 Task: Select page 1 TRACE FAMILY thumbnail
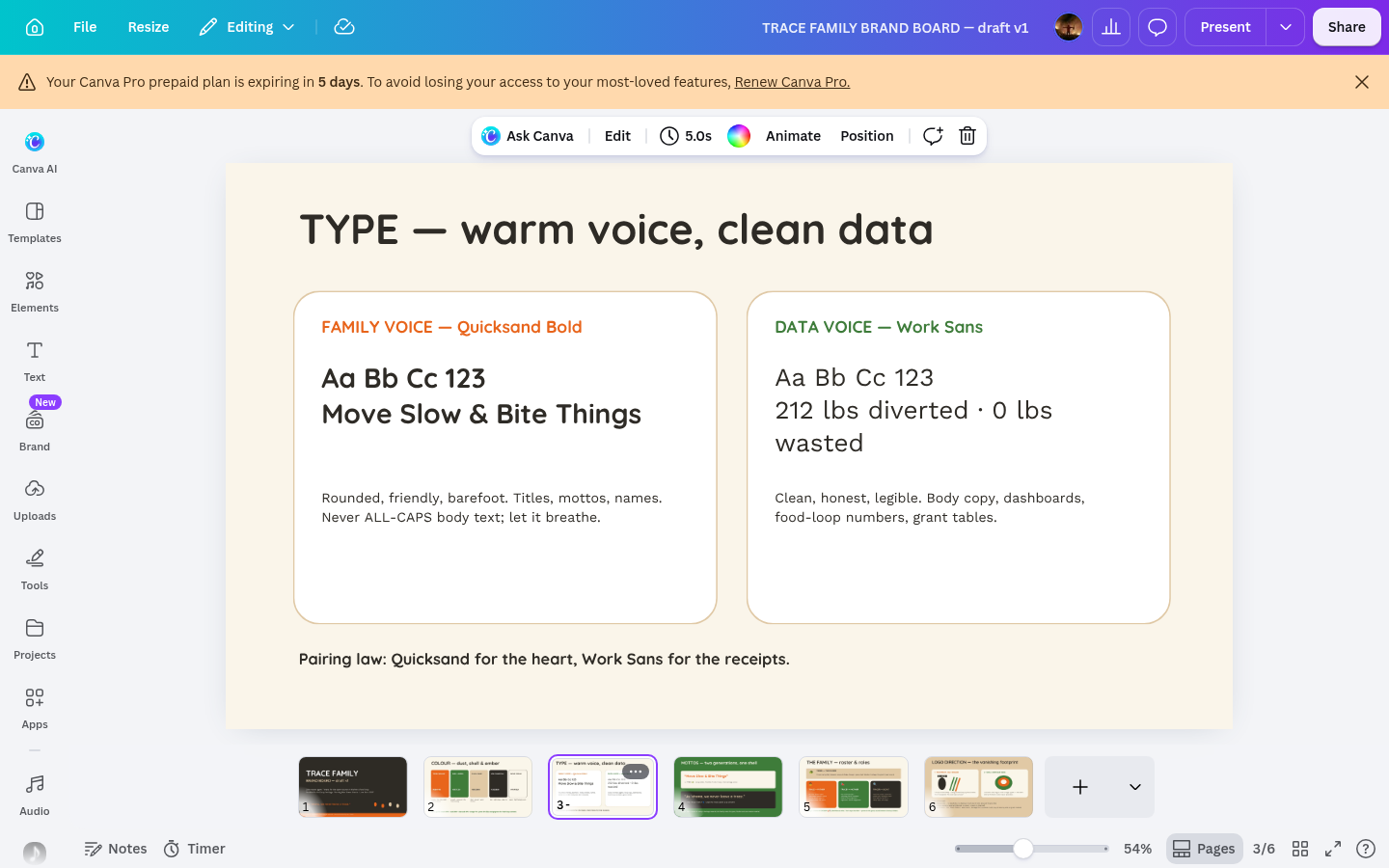pos(353,787)
